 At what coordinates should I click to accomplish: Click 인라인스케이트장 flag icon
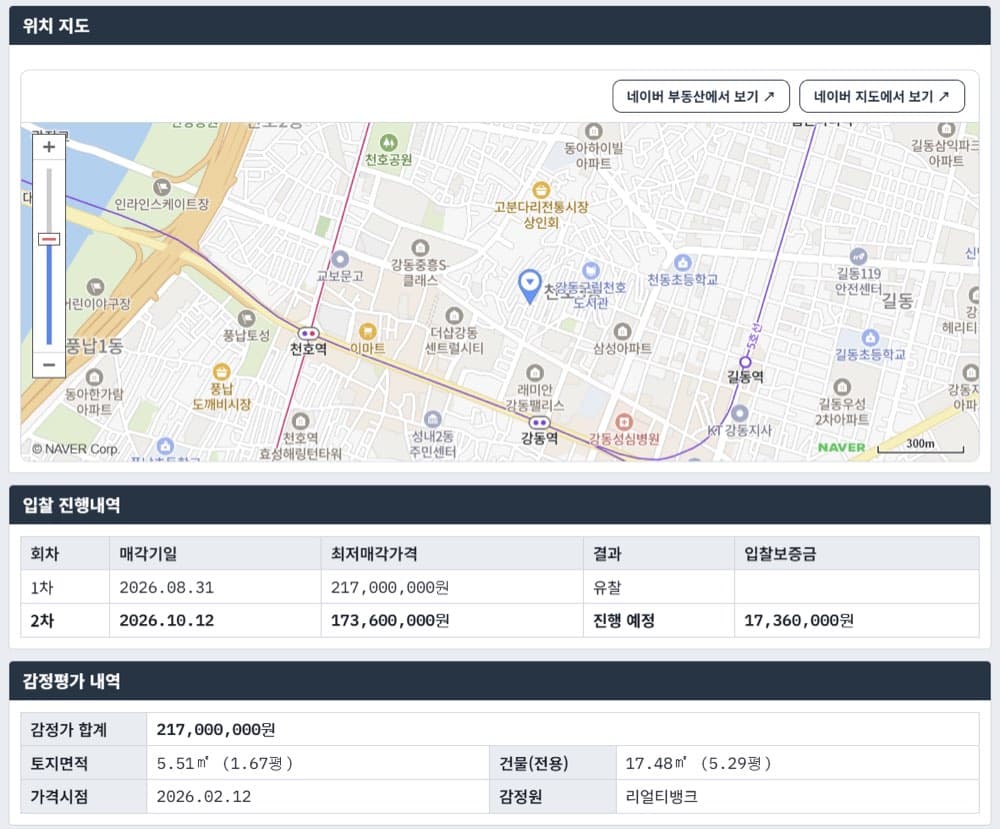pyautogui.click(x=162, y=187)
